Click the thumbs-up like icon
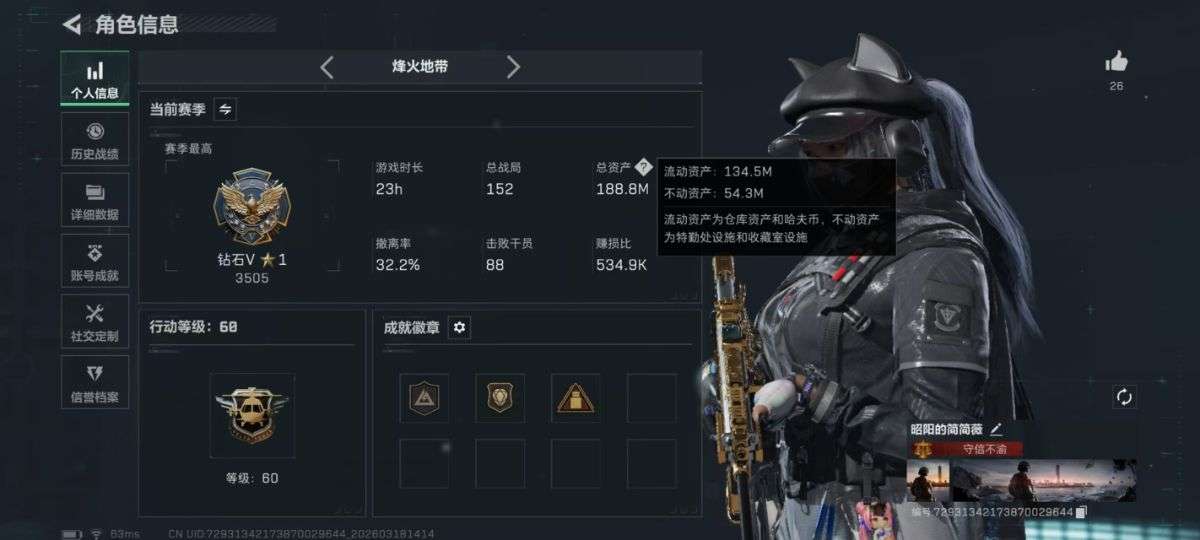The height and width of the screenshot is (540, 1200). (1116, 62)
